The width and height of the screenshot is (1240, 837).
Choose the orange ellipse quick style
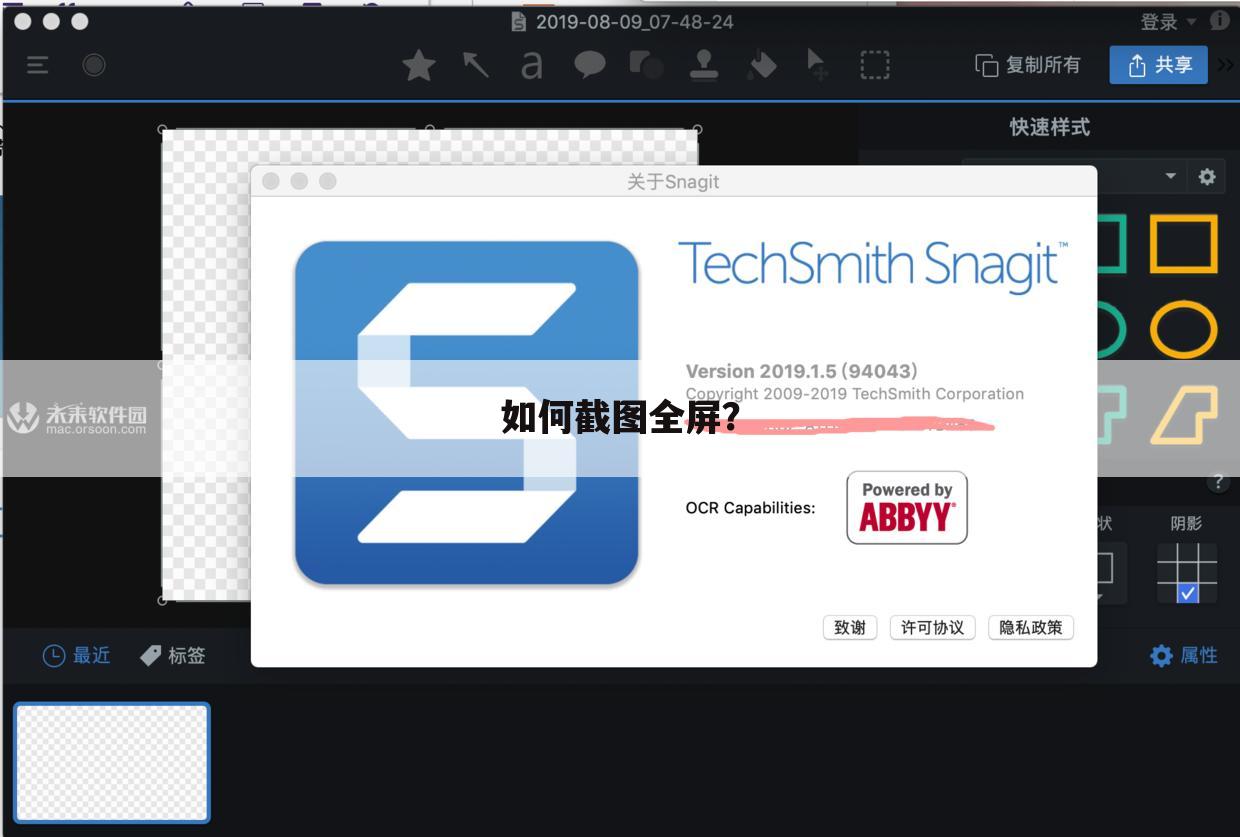[x=1183, y=330]
